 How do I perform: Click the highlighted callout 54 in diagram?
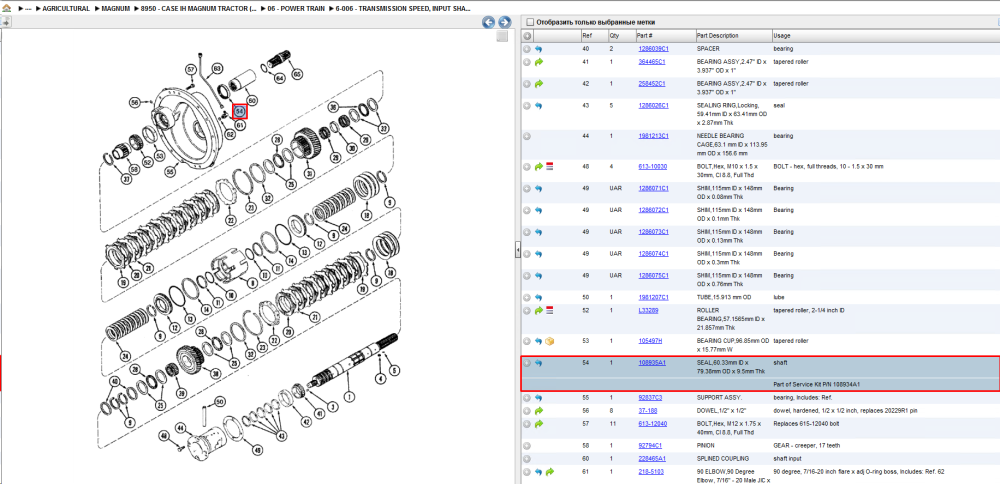coord(240,111)
